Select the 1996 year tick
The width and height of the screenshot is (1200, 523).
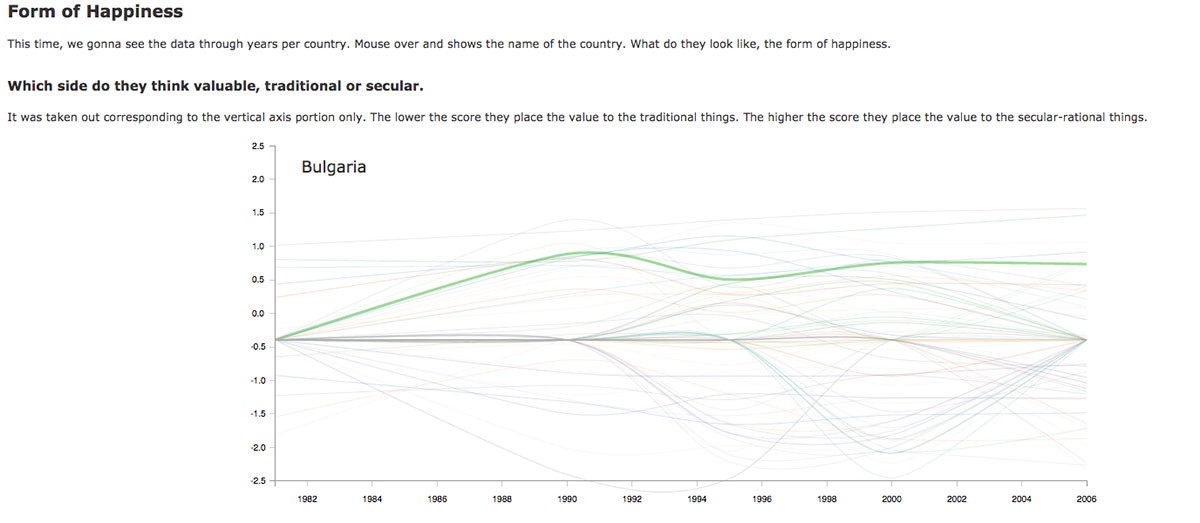(762, 498)
